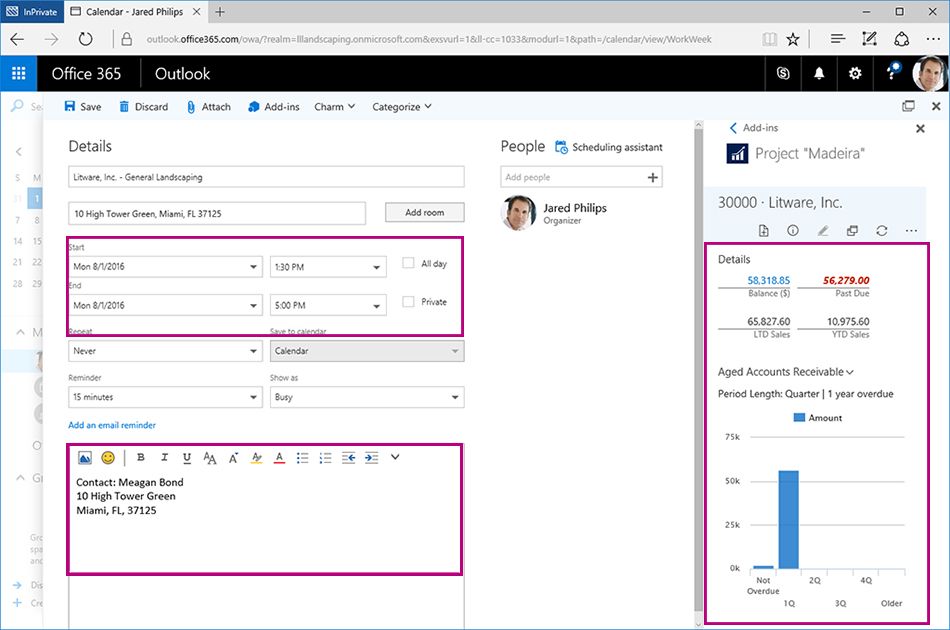Open the Office 365 app launcher grid
Viewport: 950px width, 630px height.
(x=18, y=73)
